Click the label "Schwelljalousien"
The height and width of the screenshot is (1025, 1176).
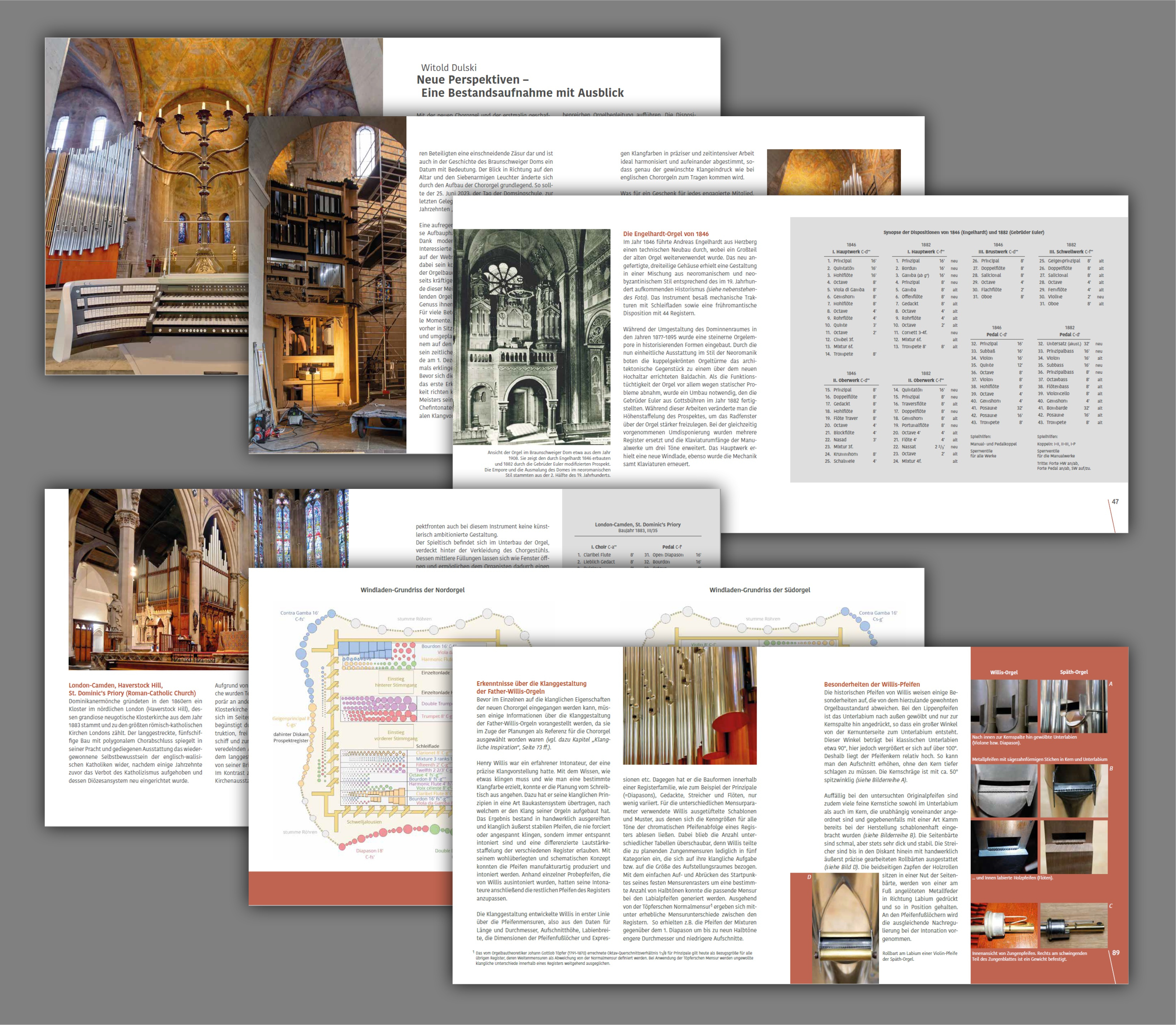[x=364, y=822]
